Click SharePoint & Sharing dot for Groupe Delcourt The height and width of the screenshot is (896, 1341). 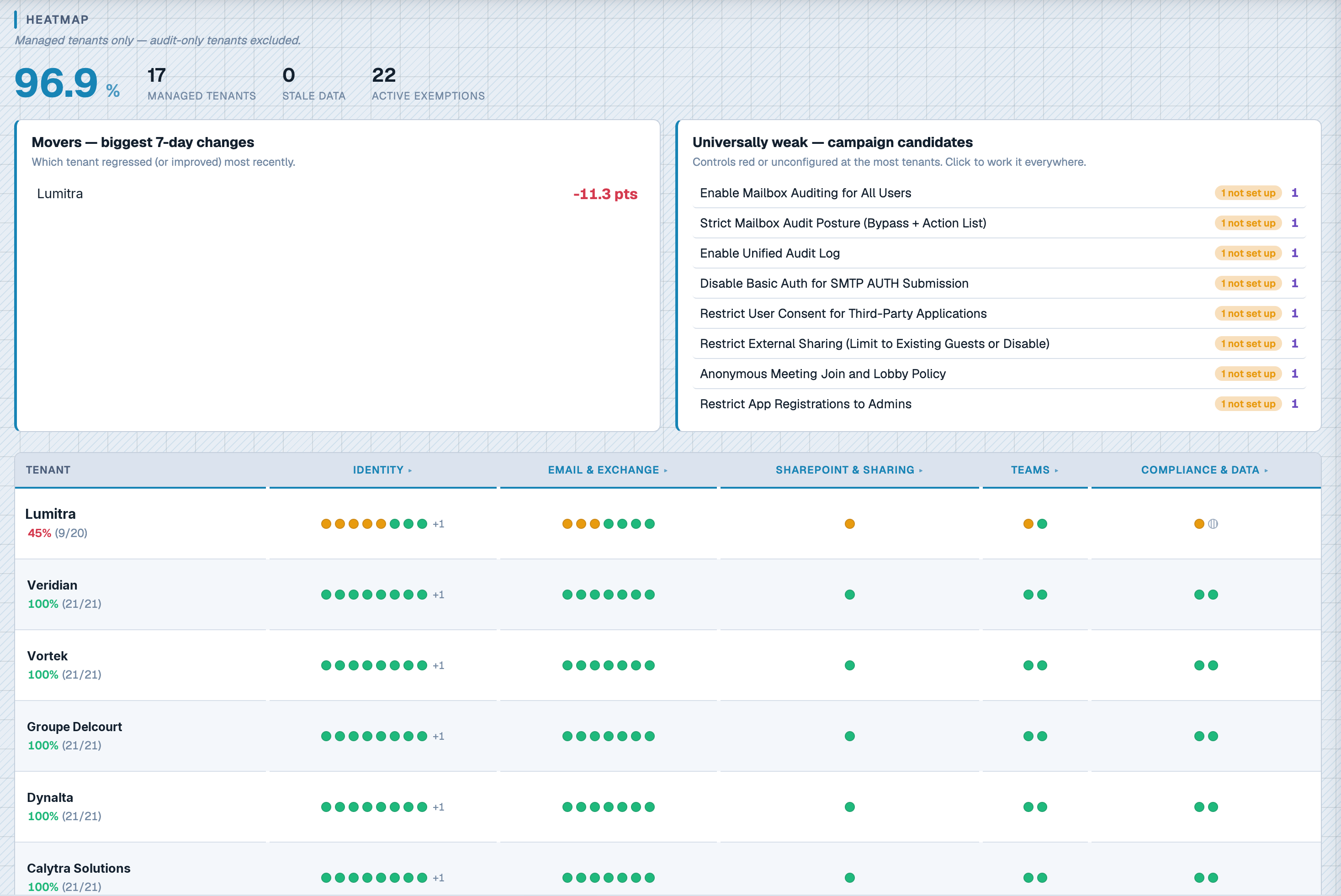point(849,737)
